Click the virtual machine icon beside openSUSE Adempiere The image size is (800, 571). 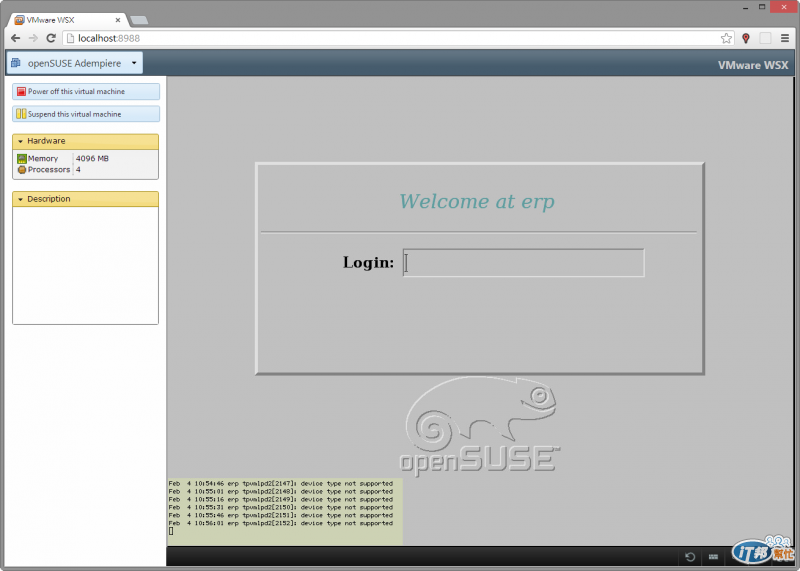click(x=16, y=63)
